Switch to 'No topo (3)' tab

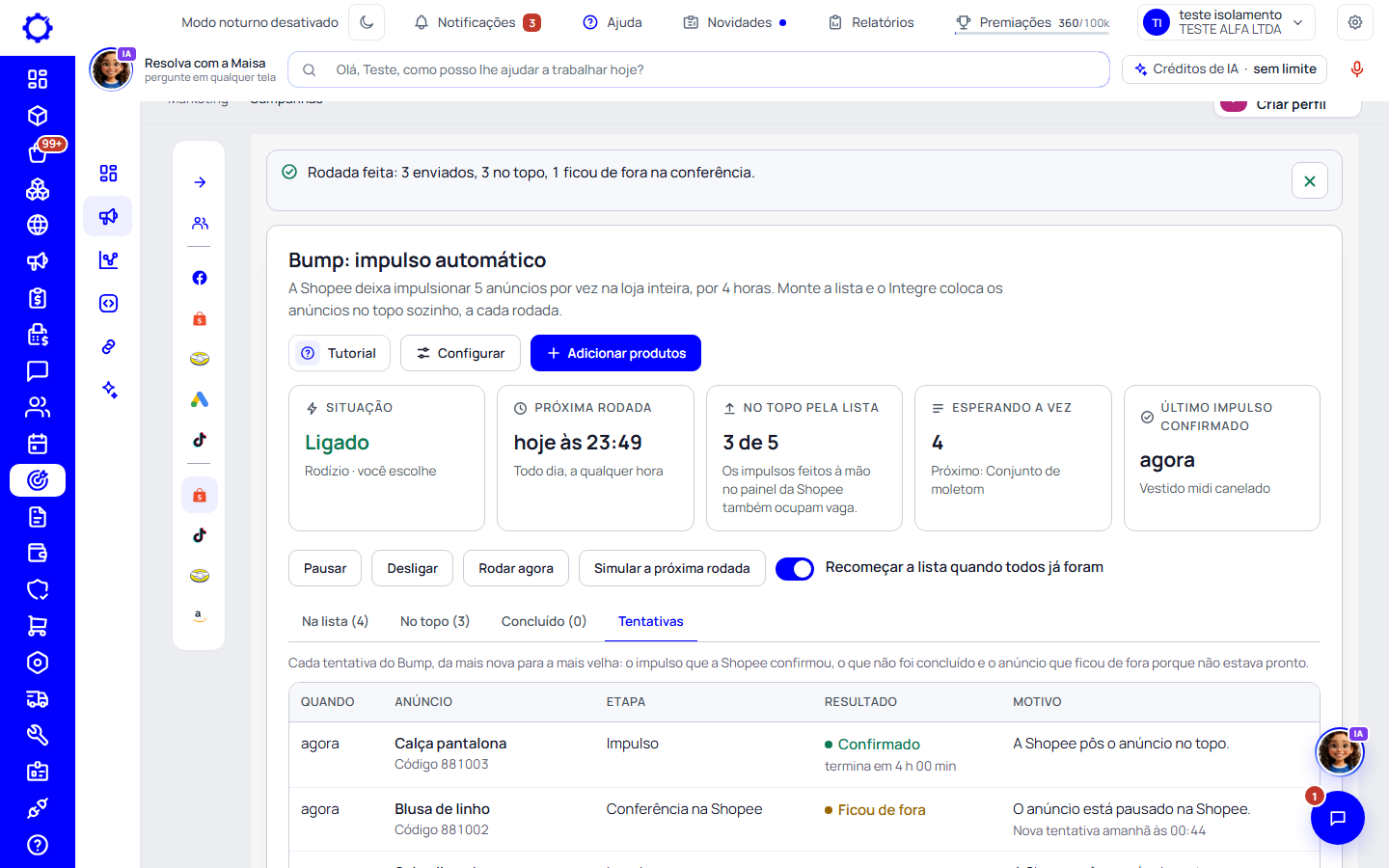(435, 621)
